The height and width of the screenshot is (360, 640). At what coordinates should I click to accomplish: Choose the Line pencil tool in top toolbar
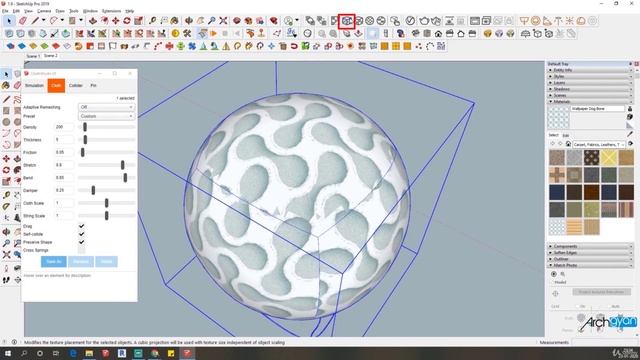(36, 20)
